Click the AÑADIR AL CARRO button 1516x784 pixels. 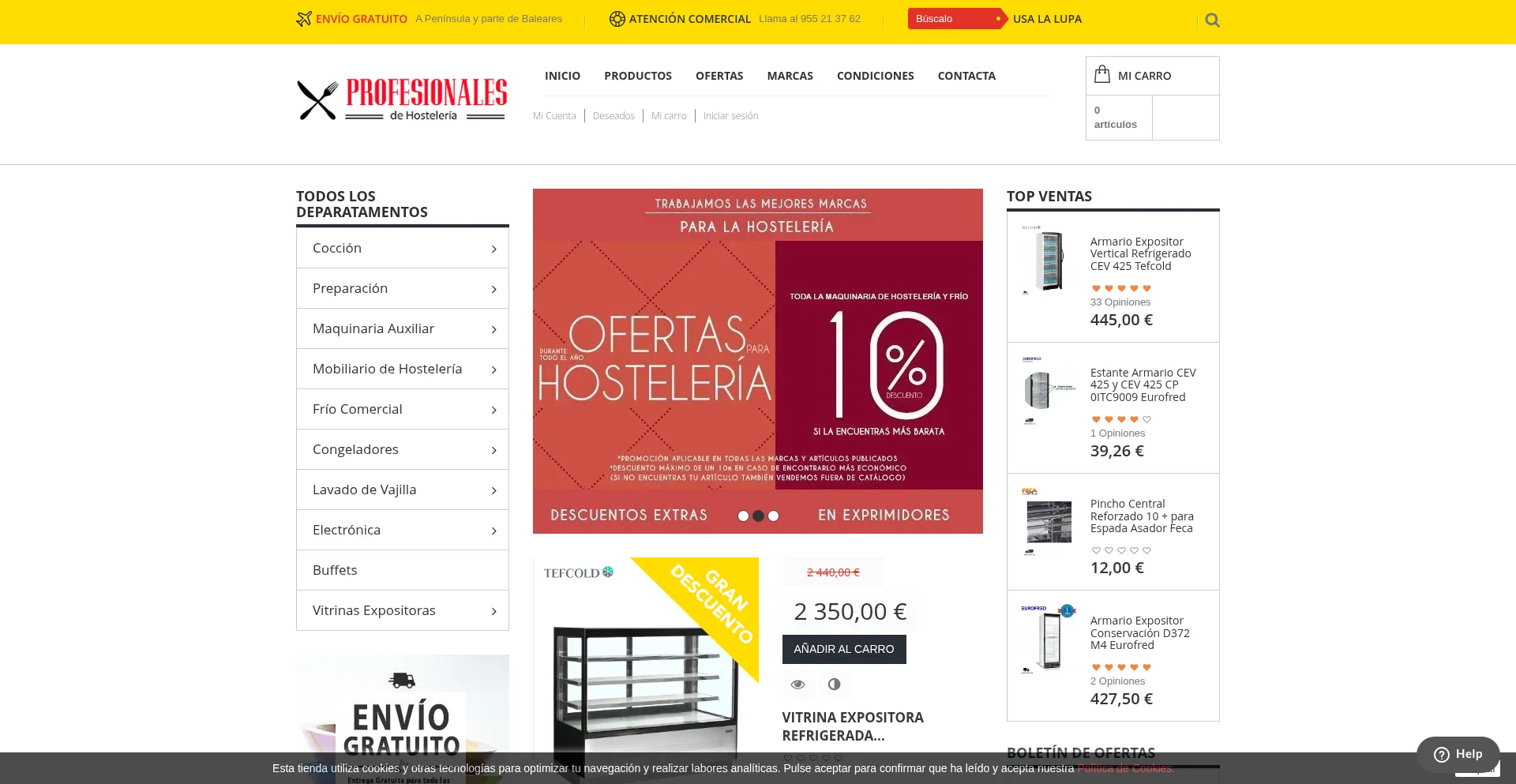tap(843, 649)
